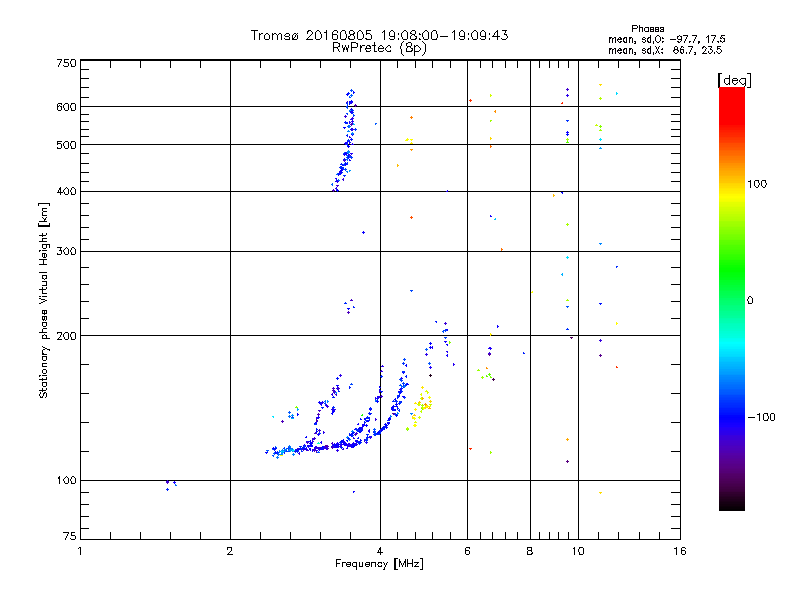This screenshot has width=800, height=600.
Task: Click the yellow-orange point cluster near 5 MHz
Action: [421, 407]
